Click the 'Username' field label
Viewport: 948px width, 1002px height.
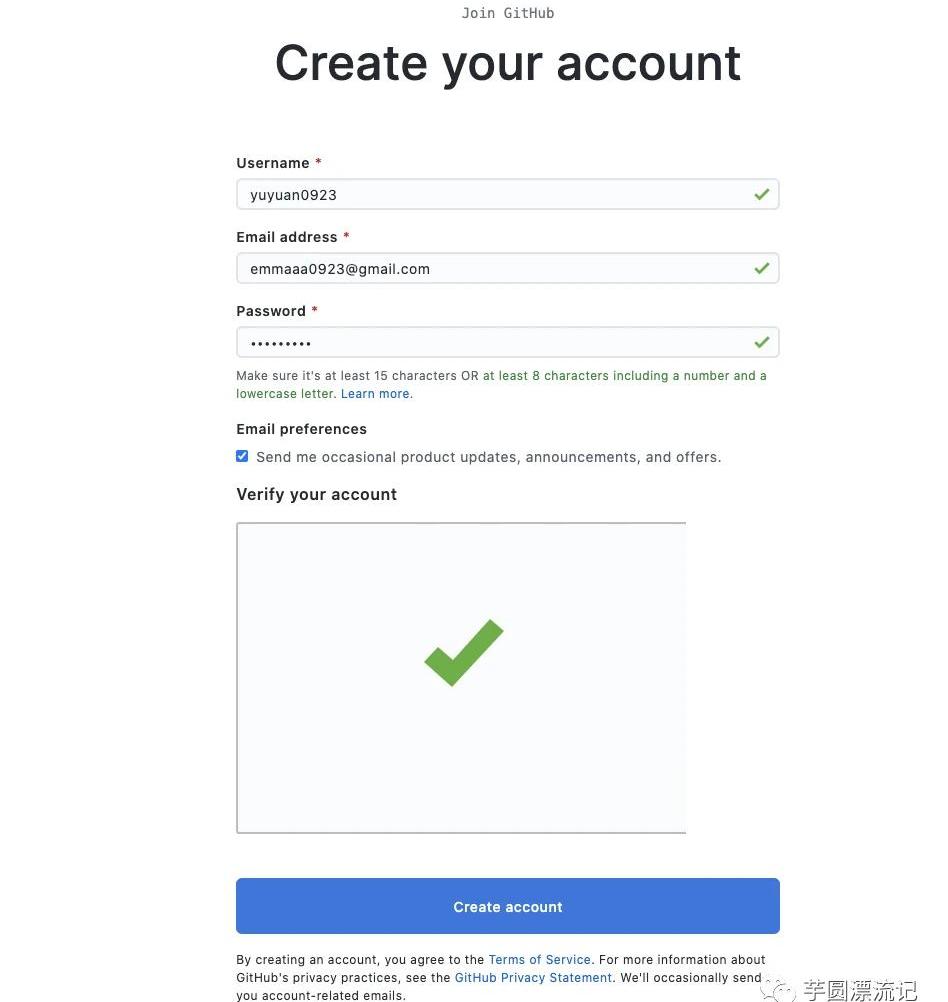pos(273,163)
